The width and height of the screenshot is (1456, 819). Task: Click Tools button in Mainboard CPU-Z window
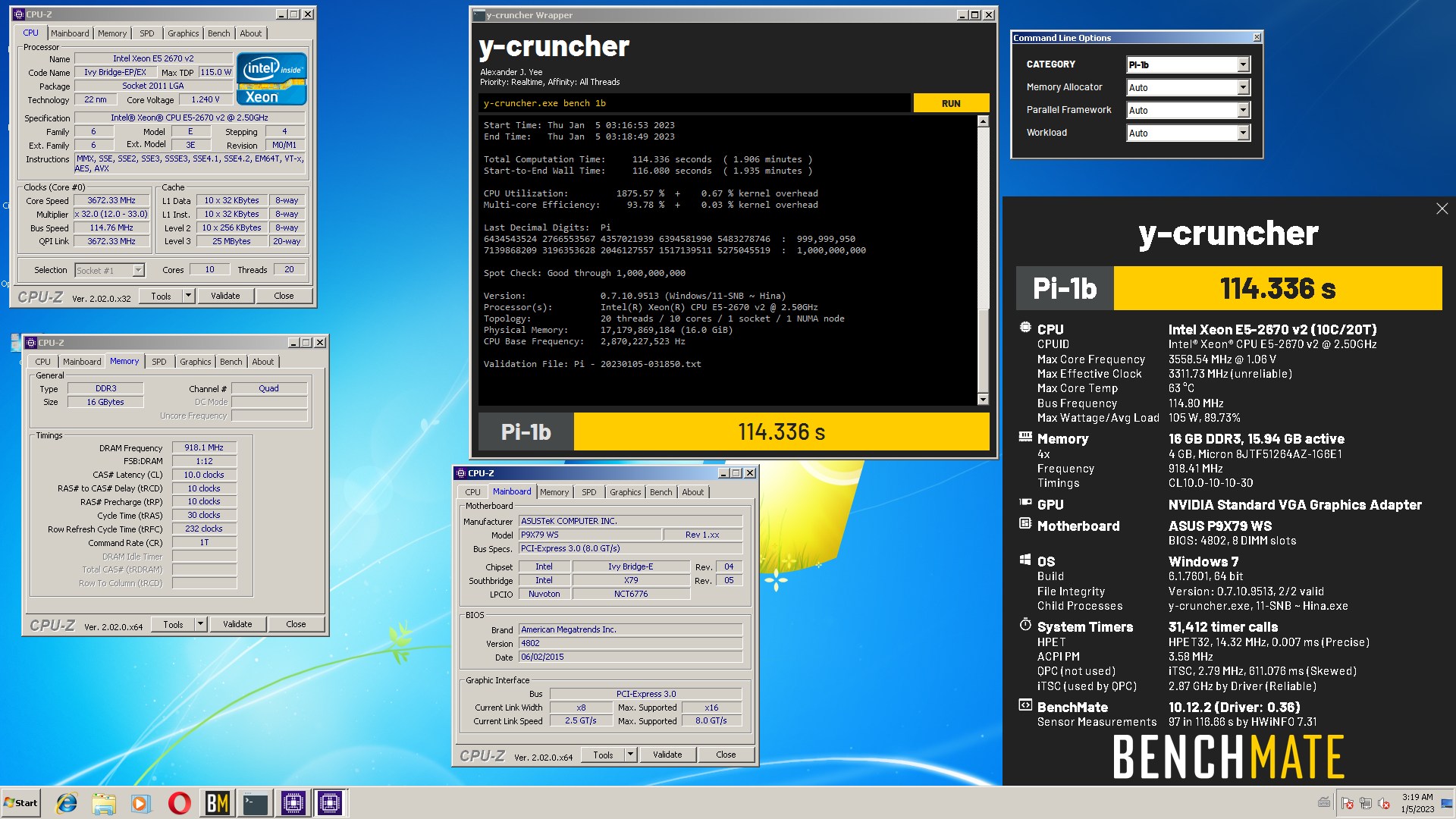pyautogui.click(x=603, y=755)
